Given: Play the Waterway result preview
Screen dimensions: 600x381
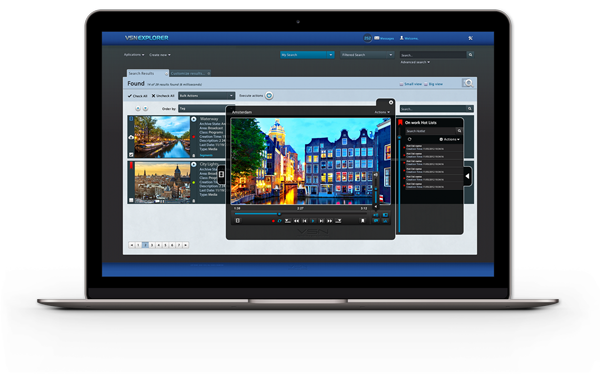Looking at the screenshot, I should tap(194, 119).
